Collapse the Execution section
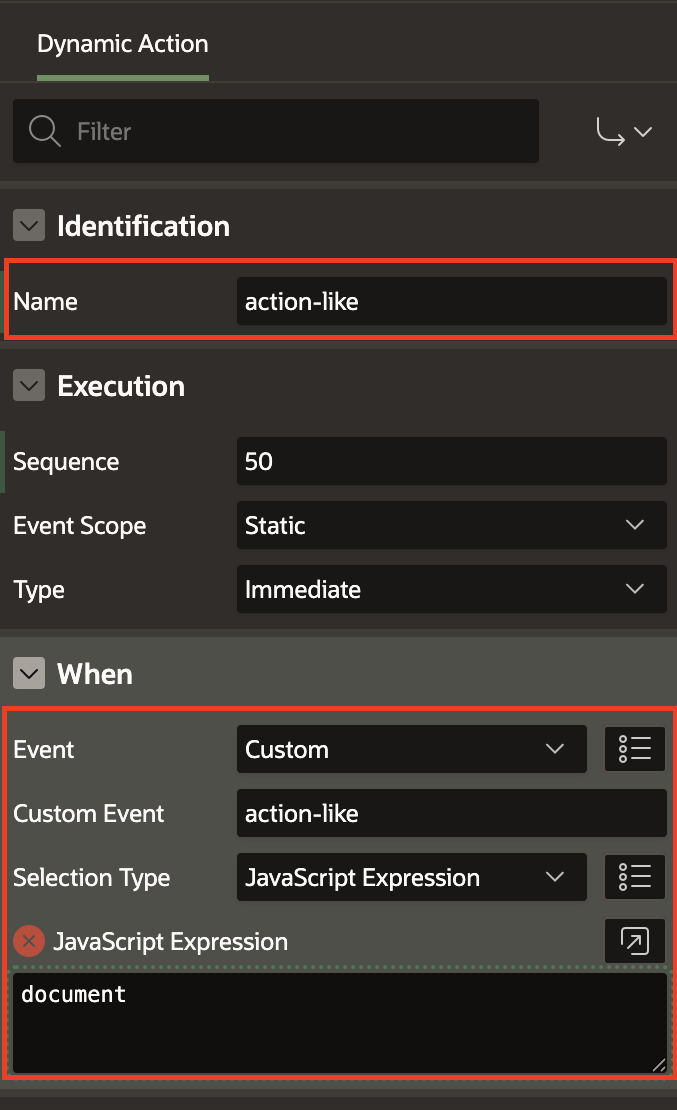This screenshot has height=1110, width=677. tap(29, 385)
